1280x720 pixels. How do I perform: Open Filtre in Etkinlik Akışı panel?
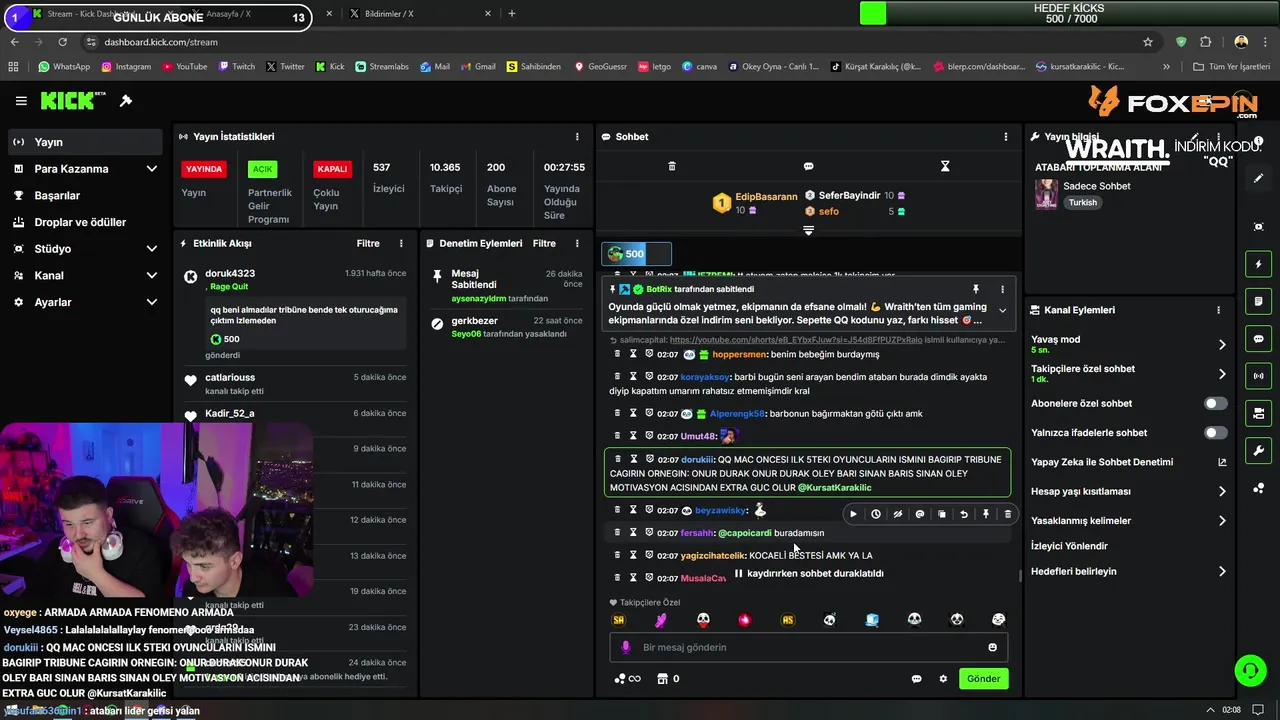[368, 243]
